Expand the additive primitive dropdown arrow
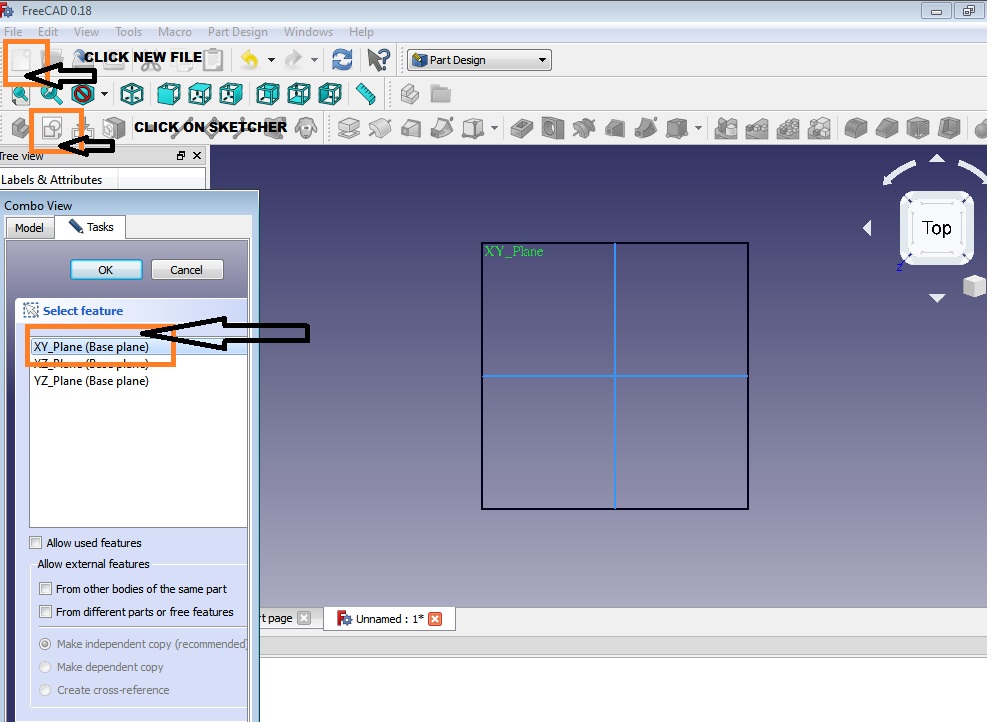Viewport: 994px width, 722px height. point(494,129)
